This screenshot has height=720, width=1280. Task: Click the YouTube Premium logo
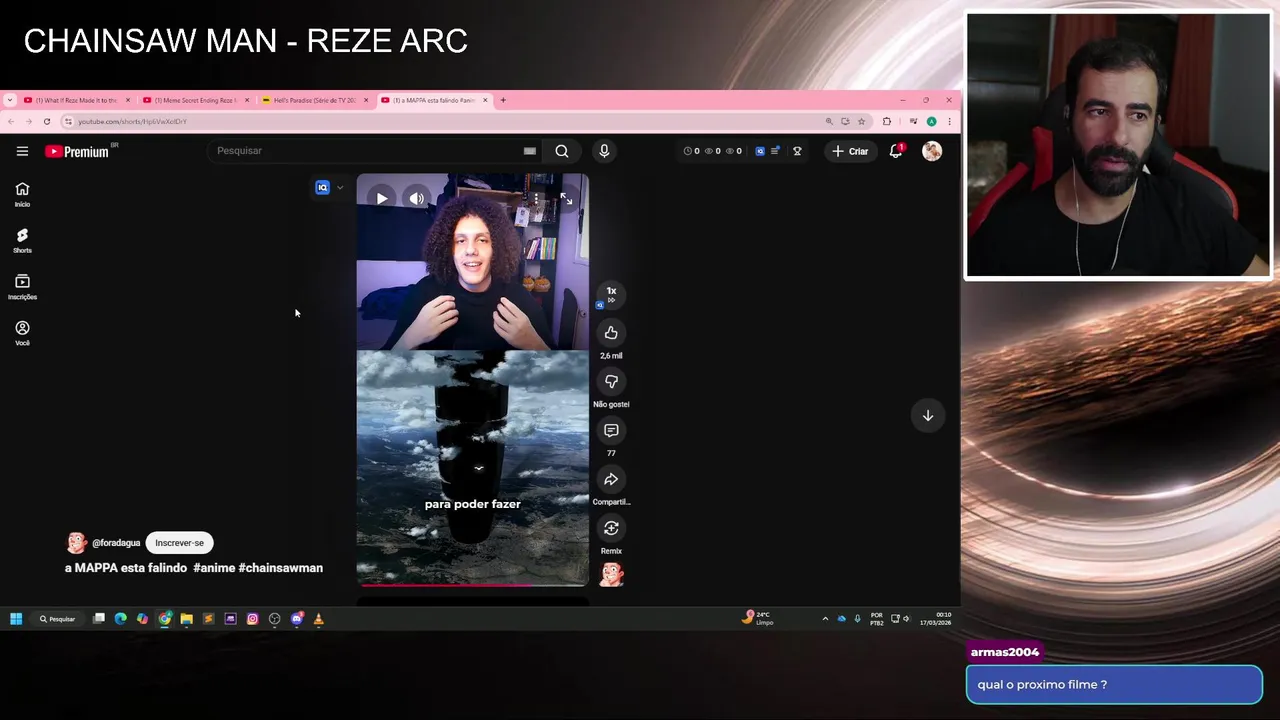click(77, 151)
